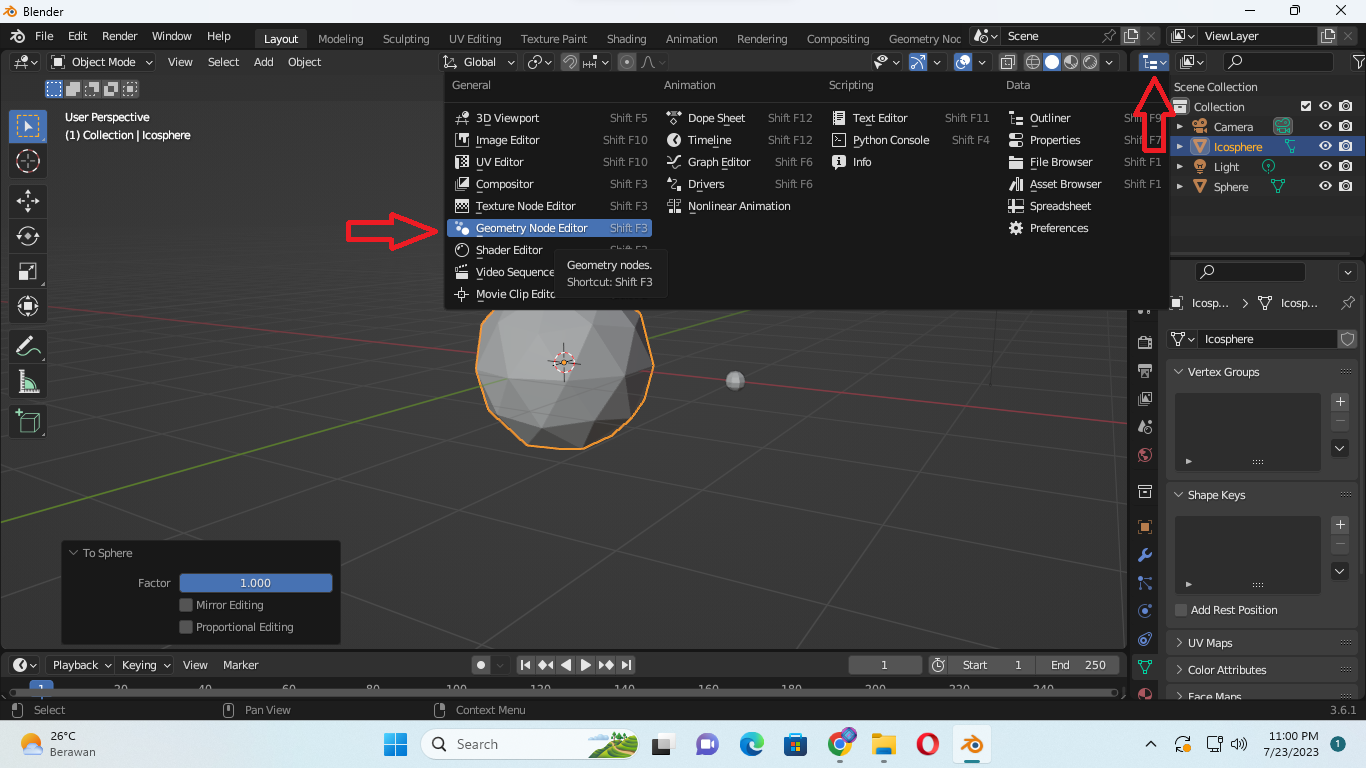Open the Render menu in top bar
Image resolution: width=1366 pixels, height=768 pixels.
(120, 36)
